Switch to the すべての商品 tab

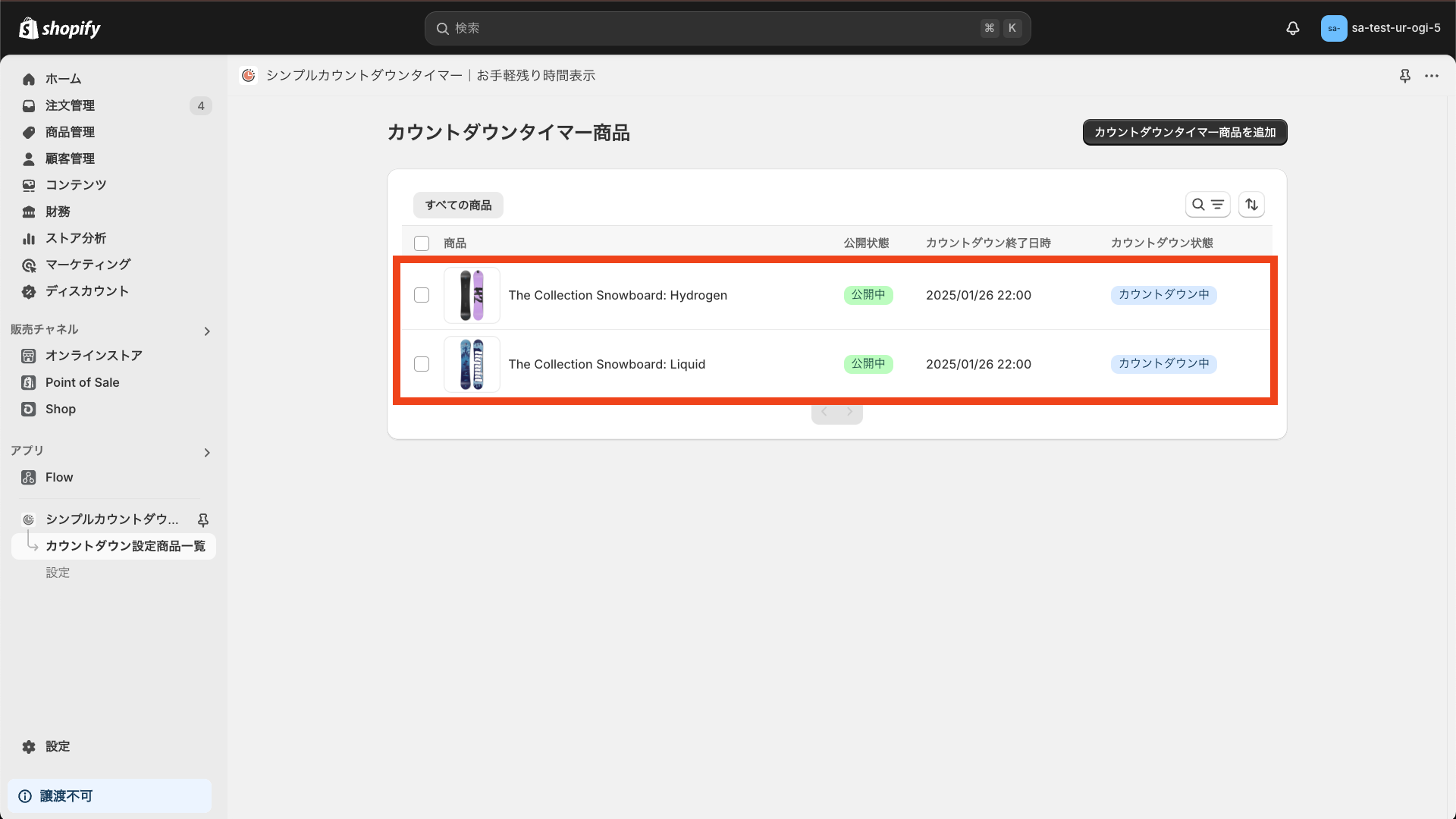click(457, 205)
